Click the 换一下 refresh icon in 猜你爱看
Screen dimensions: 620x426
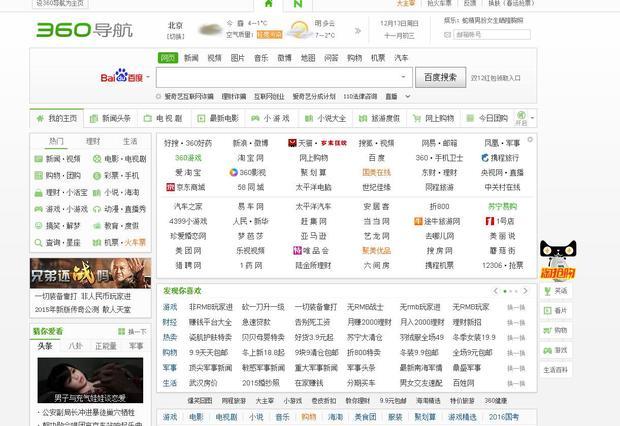point(121,331)
